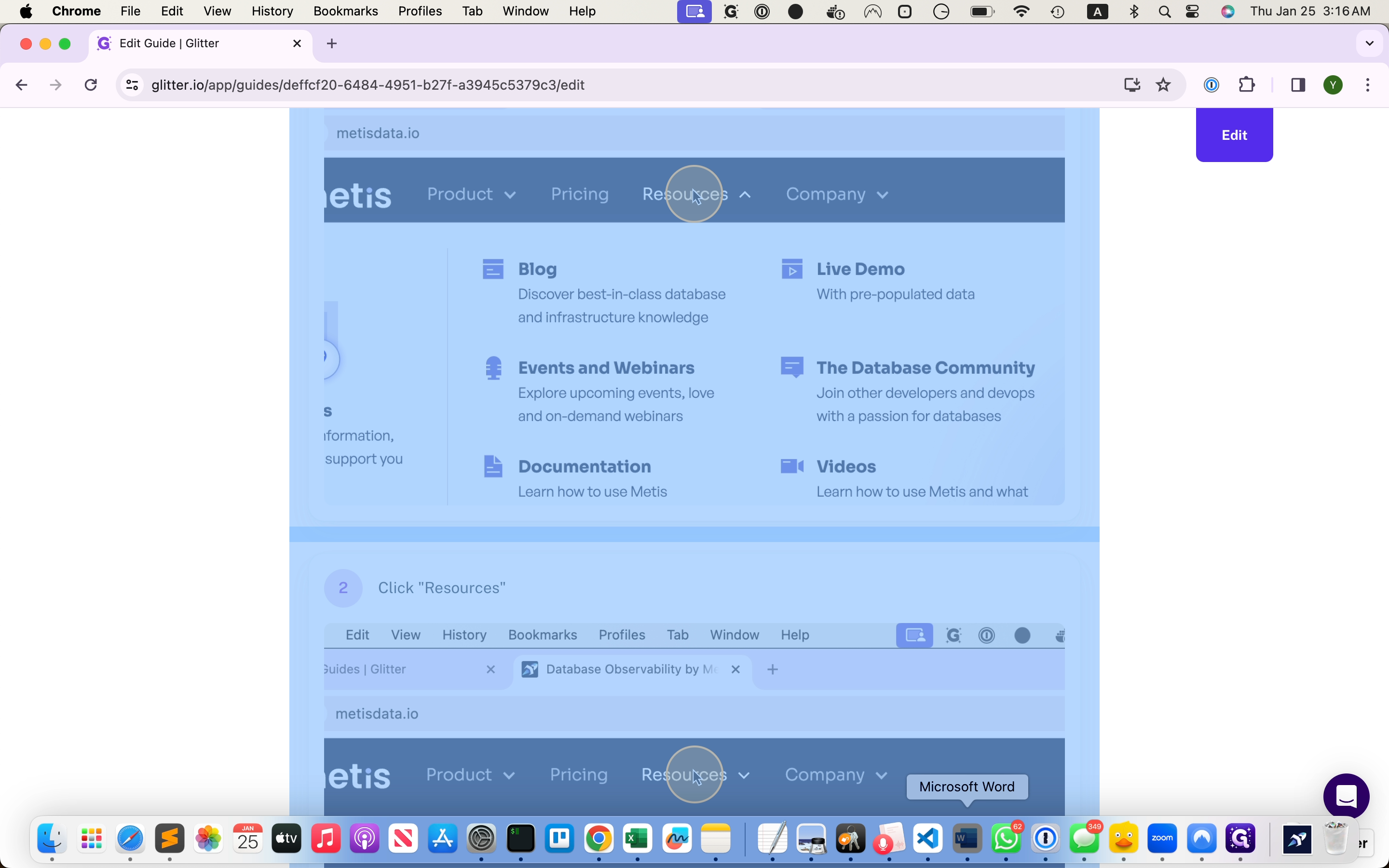Open System Settings from the Dock
Image resolution: width=1389 pixels, height=868 pixels.
(x=482, y=839)
